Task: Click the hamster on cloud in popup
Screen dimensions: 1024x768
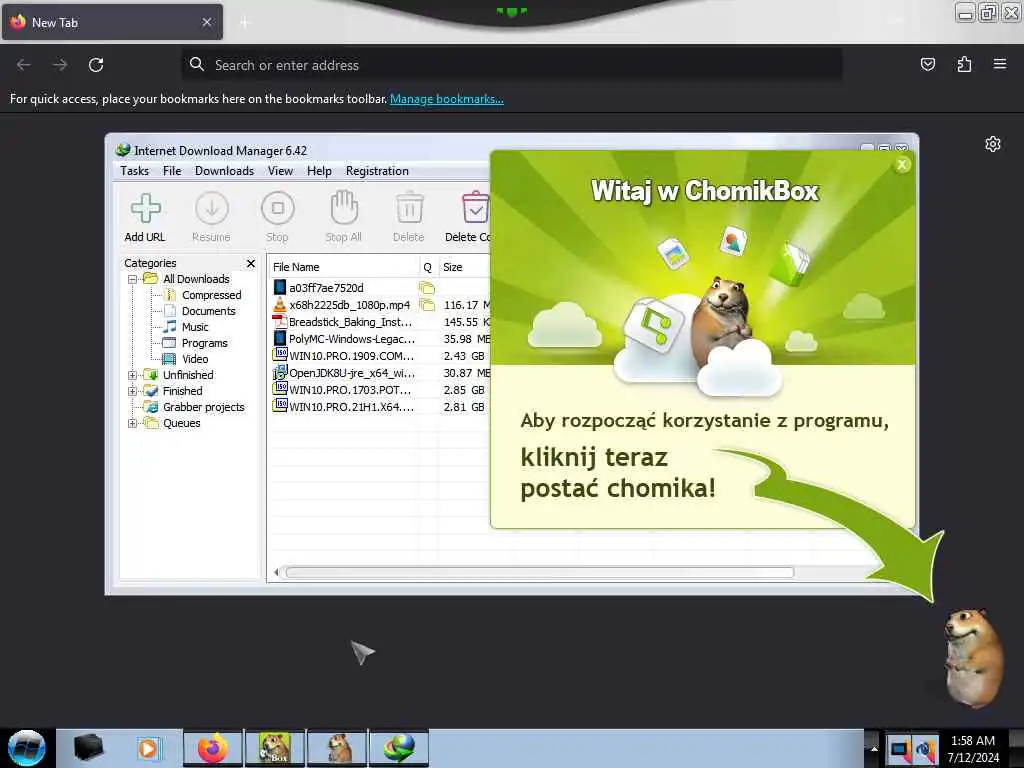Action: pyautogui.click(x=722, y=320)
